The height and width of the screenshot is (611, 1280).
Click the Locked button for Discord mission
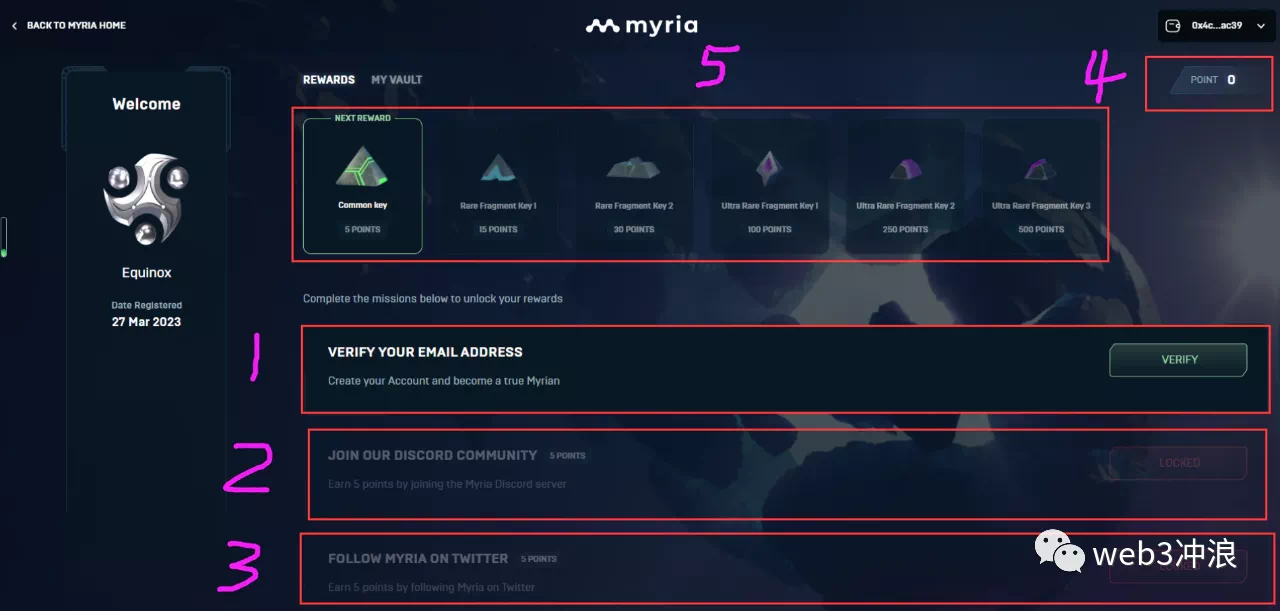pyautogui.click(x=1179, y=463)
